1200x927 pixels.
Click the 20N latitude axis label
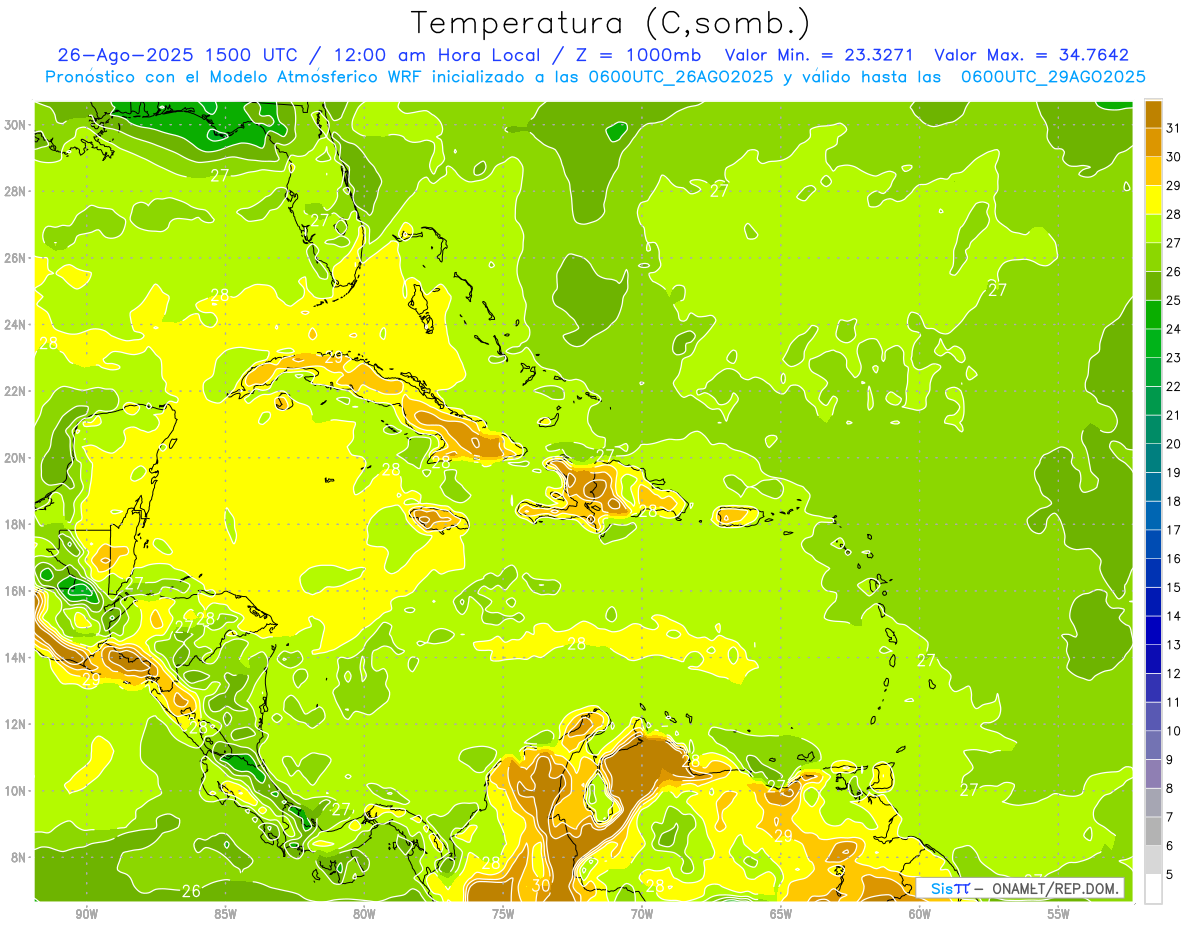[x=15, y=458]
